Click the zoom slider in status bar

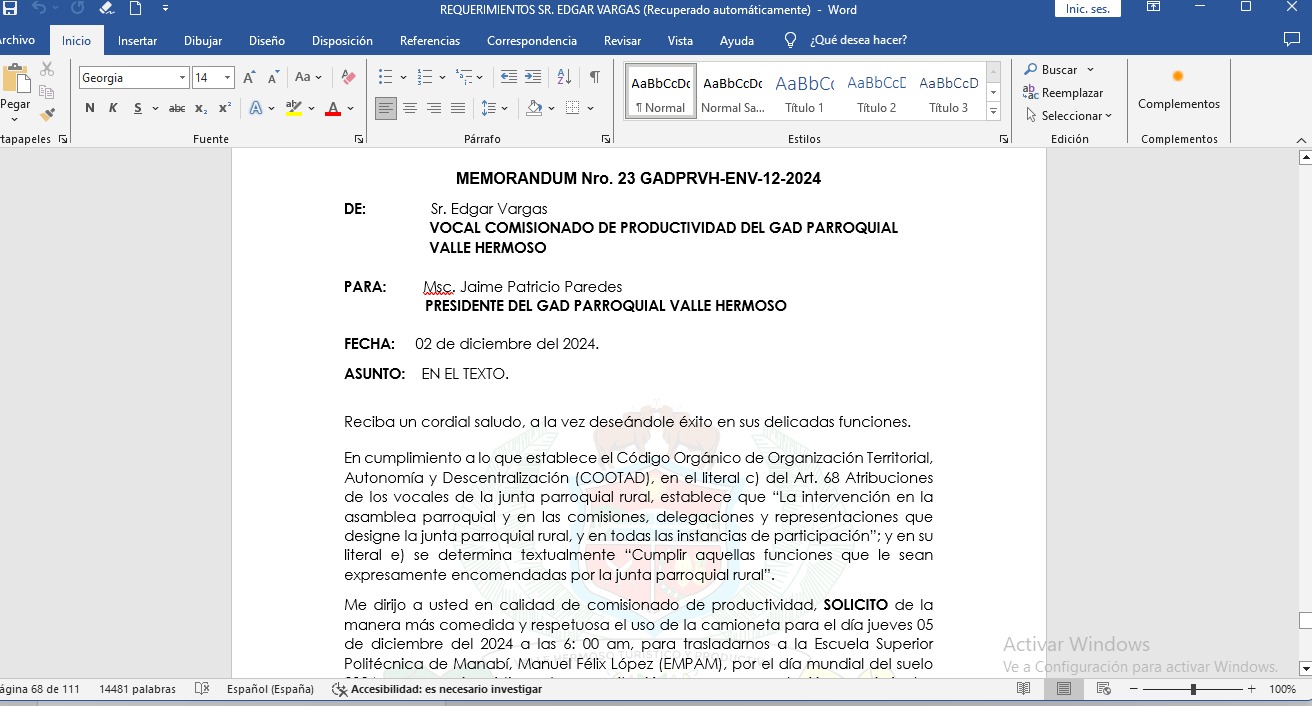(x=1193, y=689)
